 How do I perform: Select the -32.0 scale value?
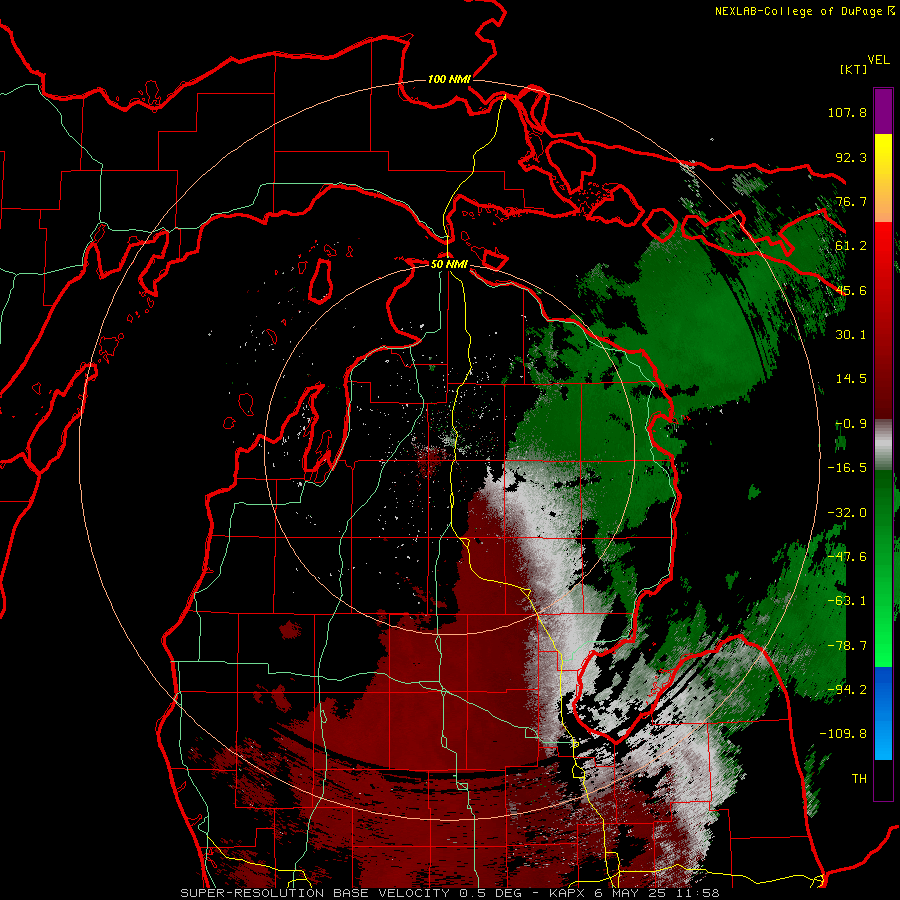pyautogui.click(x=847, y=513)
